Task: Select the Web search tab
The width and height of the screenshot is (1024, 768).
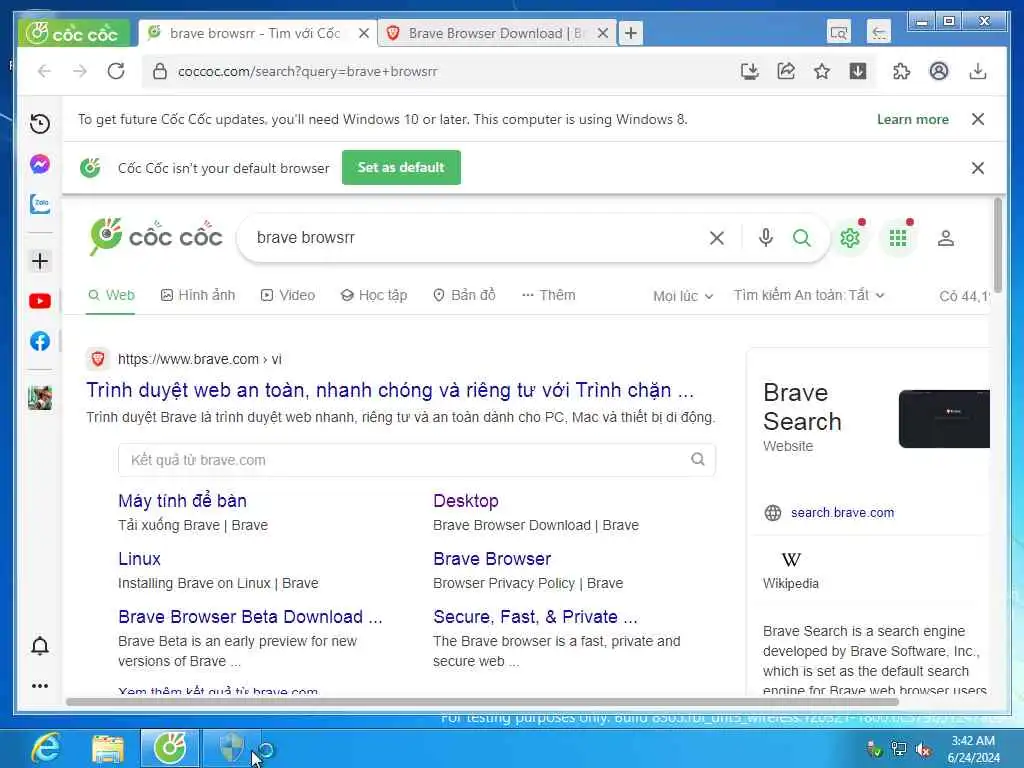Action: pos(111,295)
